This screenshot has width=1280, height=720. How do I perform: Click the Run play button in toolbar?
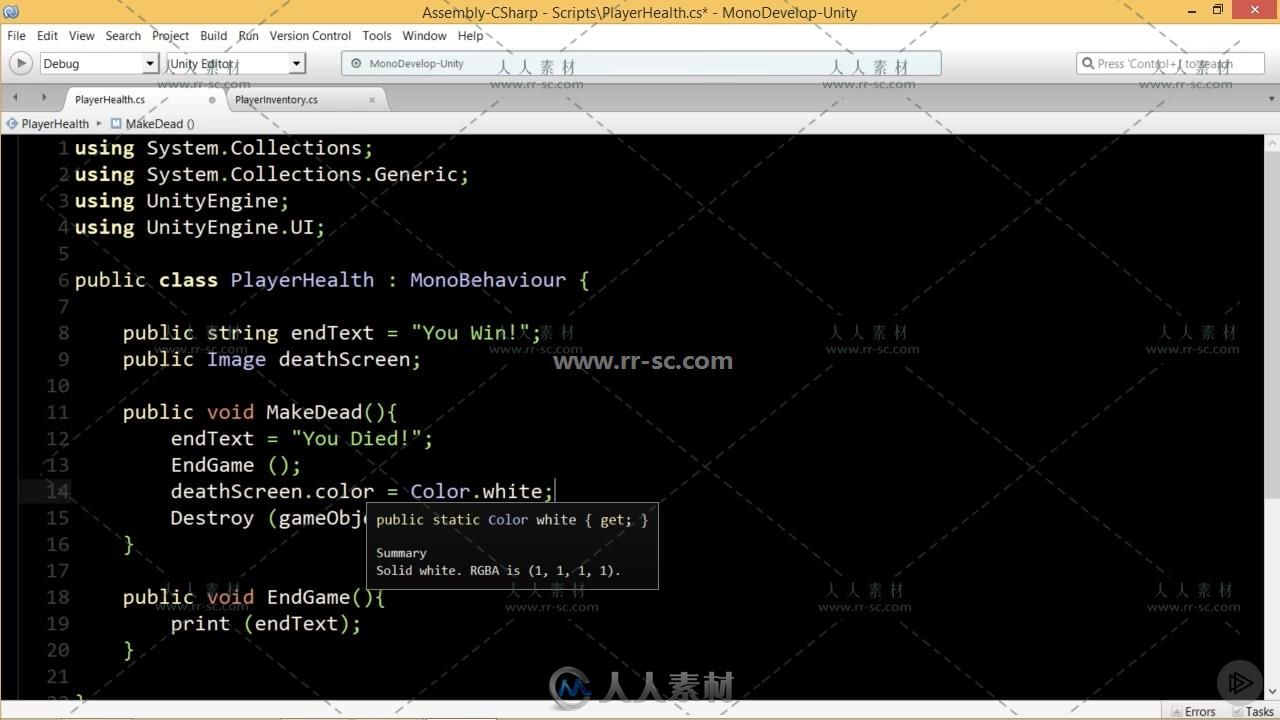pos(20,63)
